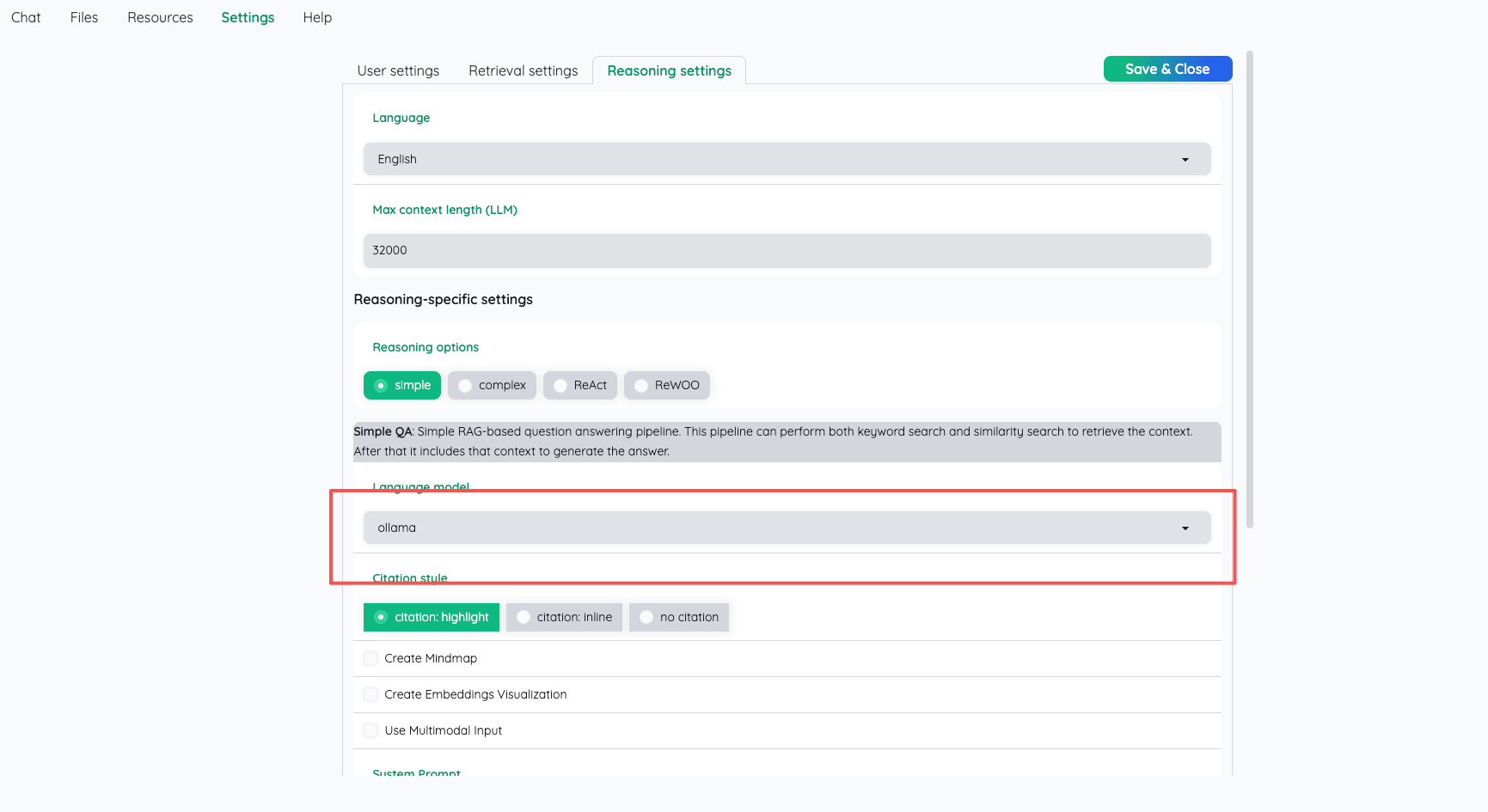Viewport: 1488px width, 812px height.
Task: Open the Chat tab
Action: (26, 17)
